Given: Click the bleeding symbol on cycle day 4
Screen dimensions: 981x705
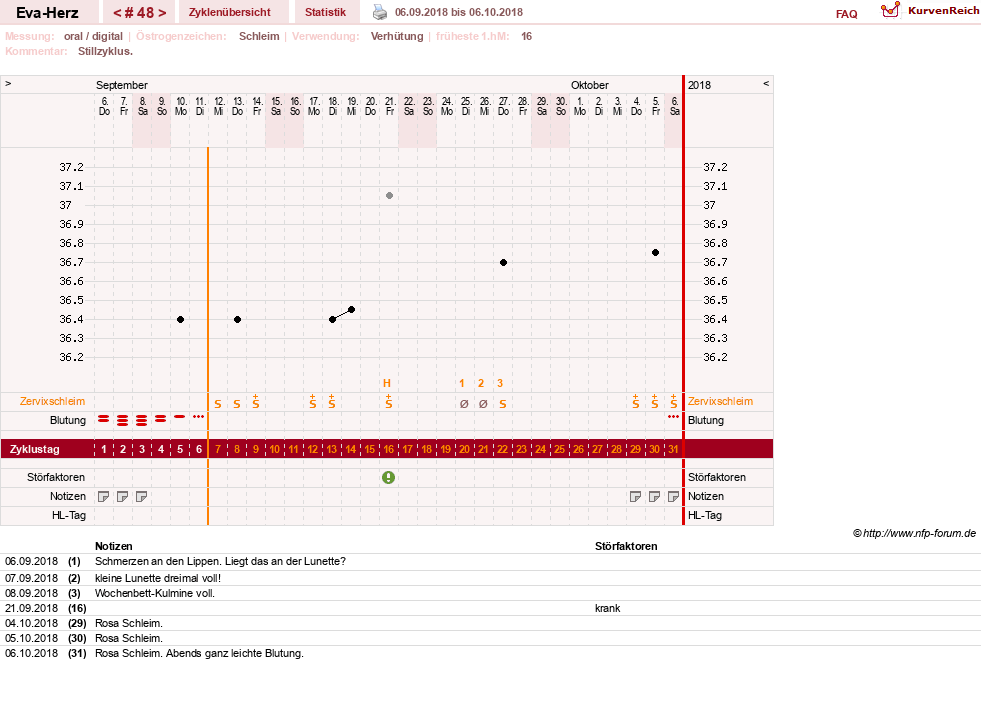Looking at the screenshot, I should [161, 418].
